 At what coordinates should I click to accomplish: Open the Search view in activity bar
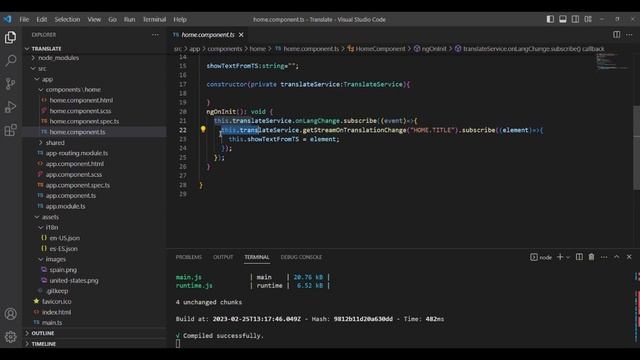point(11,61)
